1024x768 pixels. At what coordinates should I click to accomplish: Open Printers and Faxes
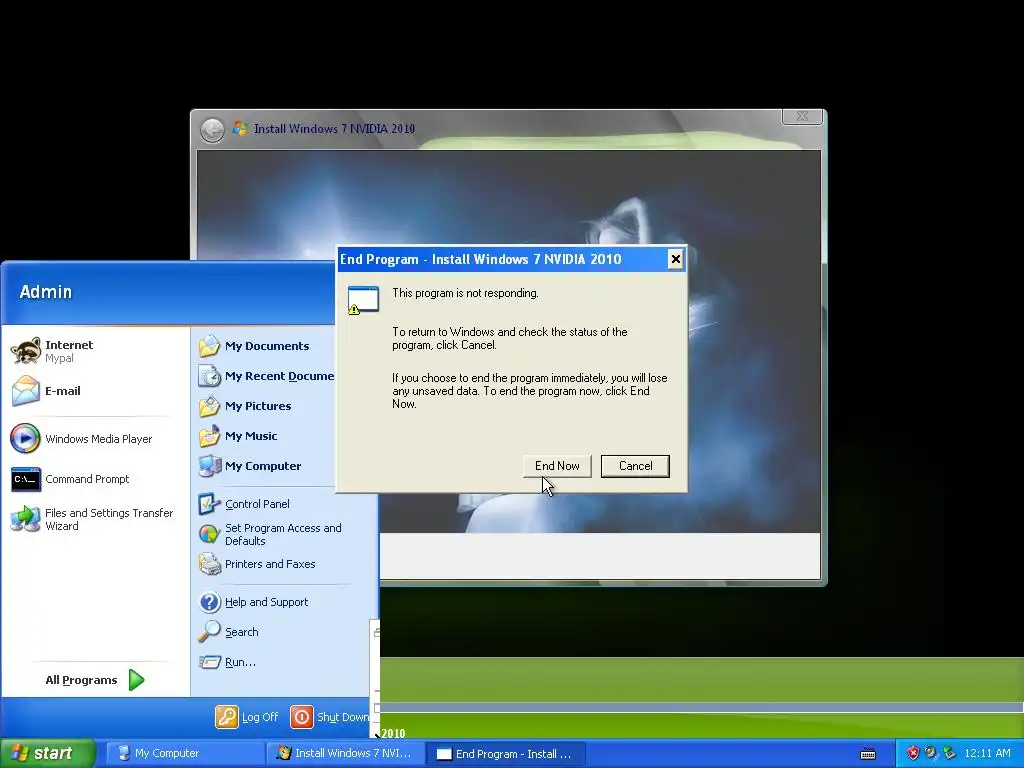point(257,564)
